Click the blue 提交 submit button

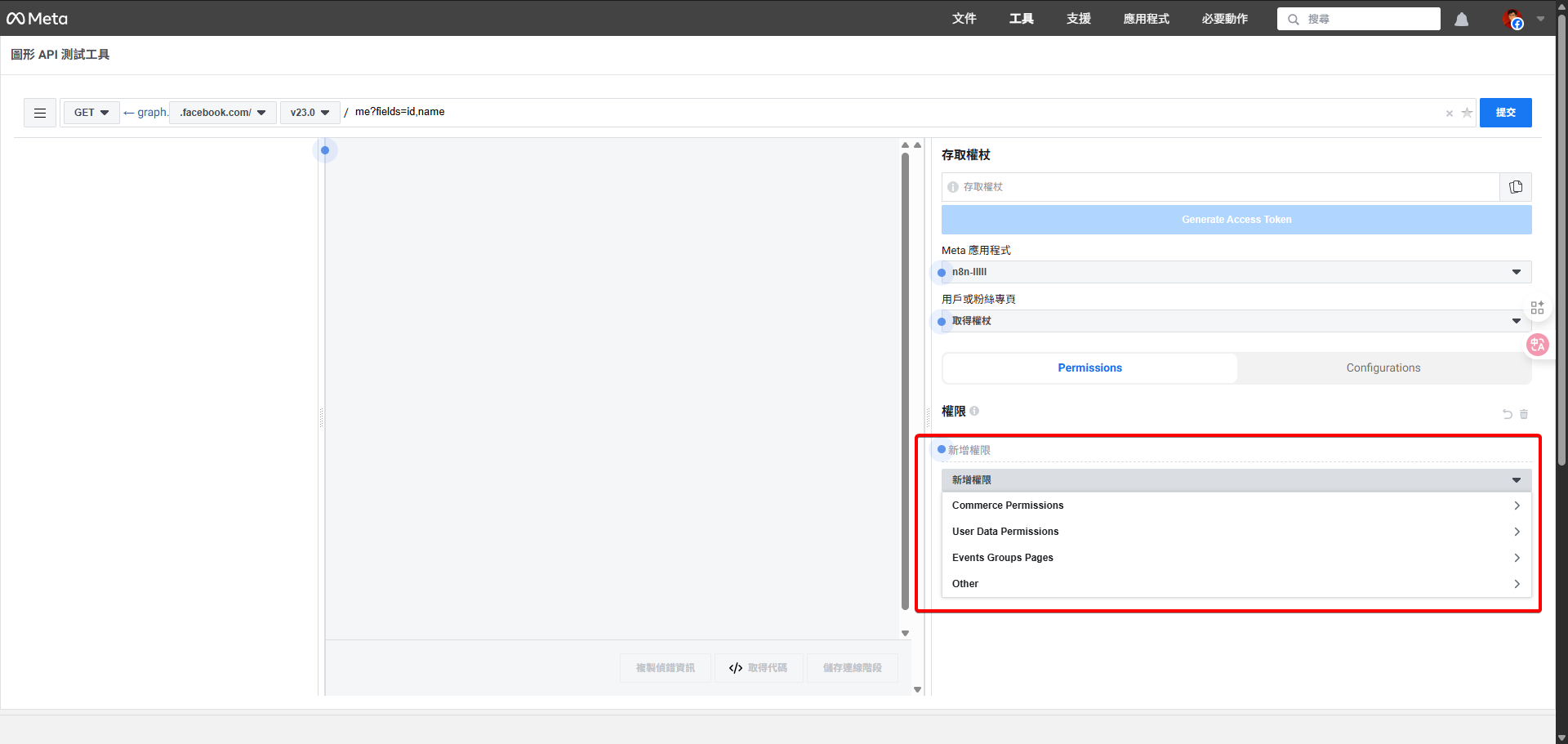coord(1505,113)
